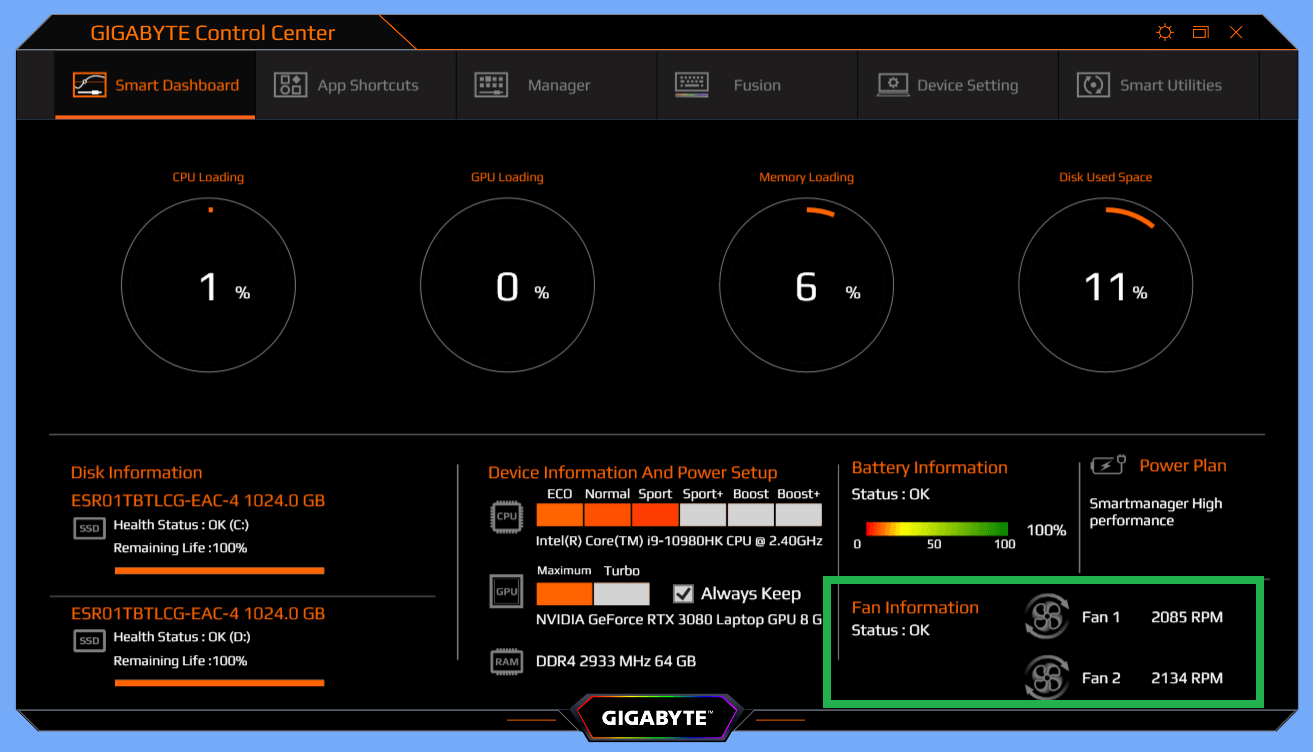Viewport: 1313px width, 752px height.
Task: Click 'Health Status : OK (D:)' text
Action: (x=182, y=636)
